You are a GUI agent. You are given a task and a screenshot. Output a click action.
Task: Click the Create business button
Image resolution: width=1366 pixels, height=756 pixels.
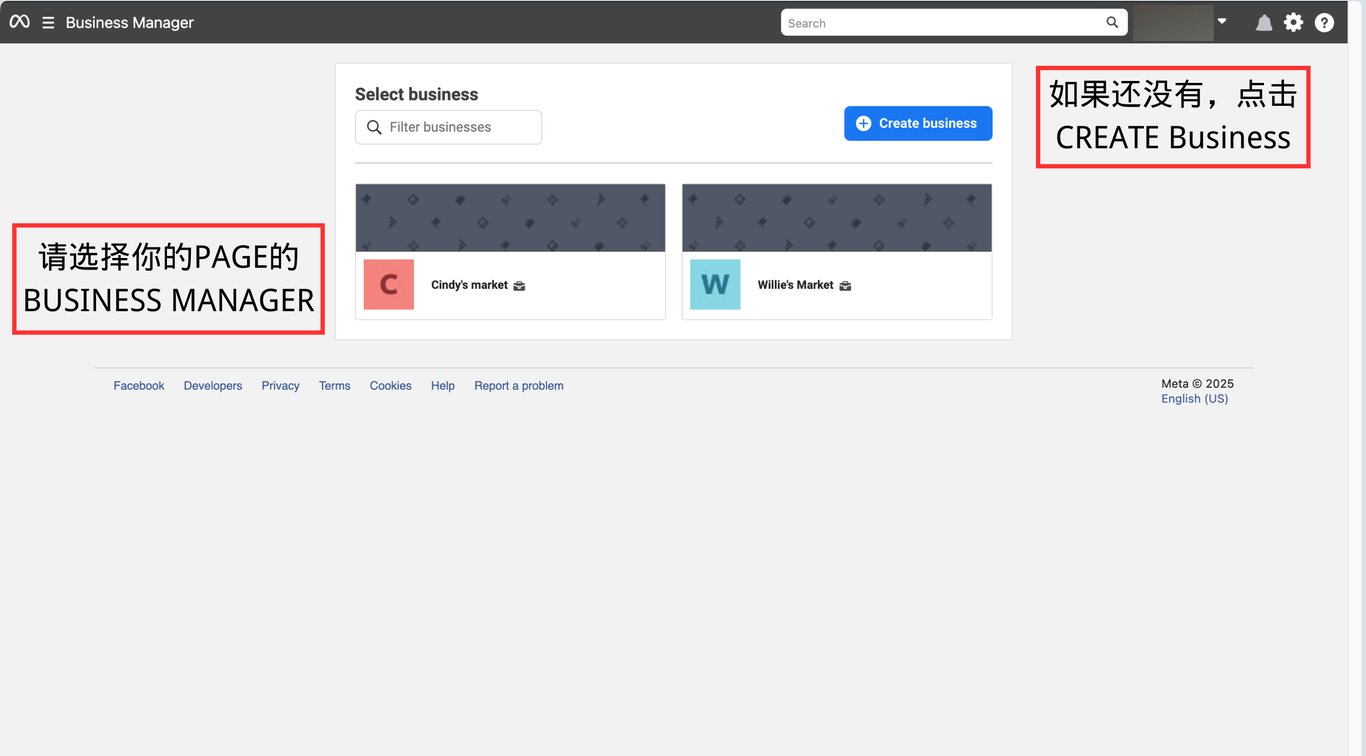pyautogui.click(x=918, y=123)
